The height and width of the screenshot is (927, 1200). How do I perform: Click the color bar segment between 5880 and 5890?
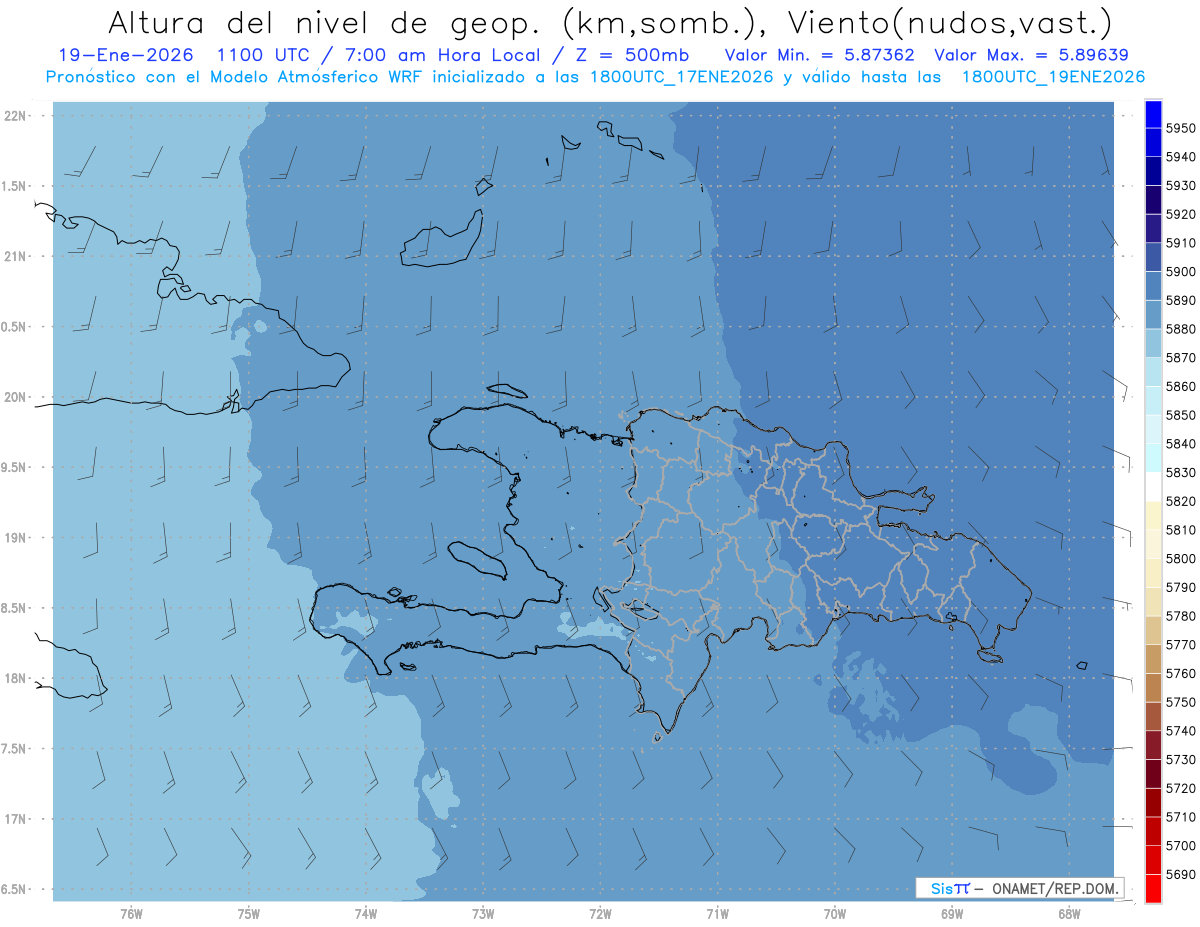pos(1153,314)
